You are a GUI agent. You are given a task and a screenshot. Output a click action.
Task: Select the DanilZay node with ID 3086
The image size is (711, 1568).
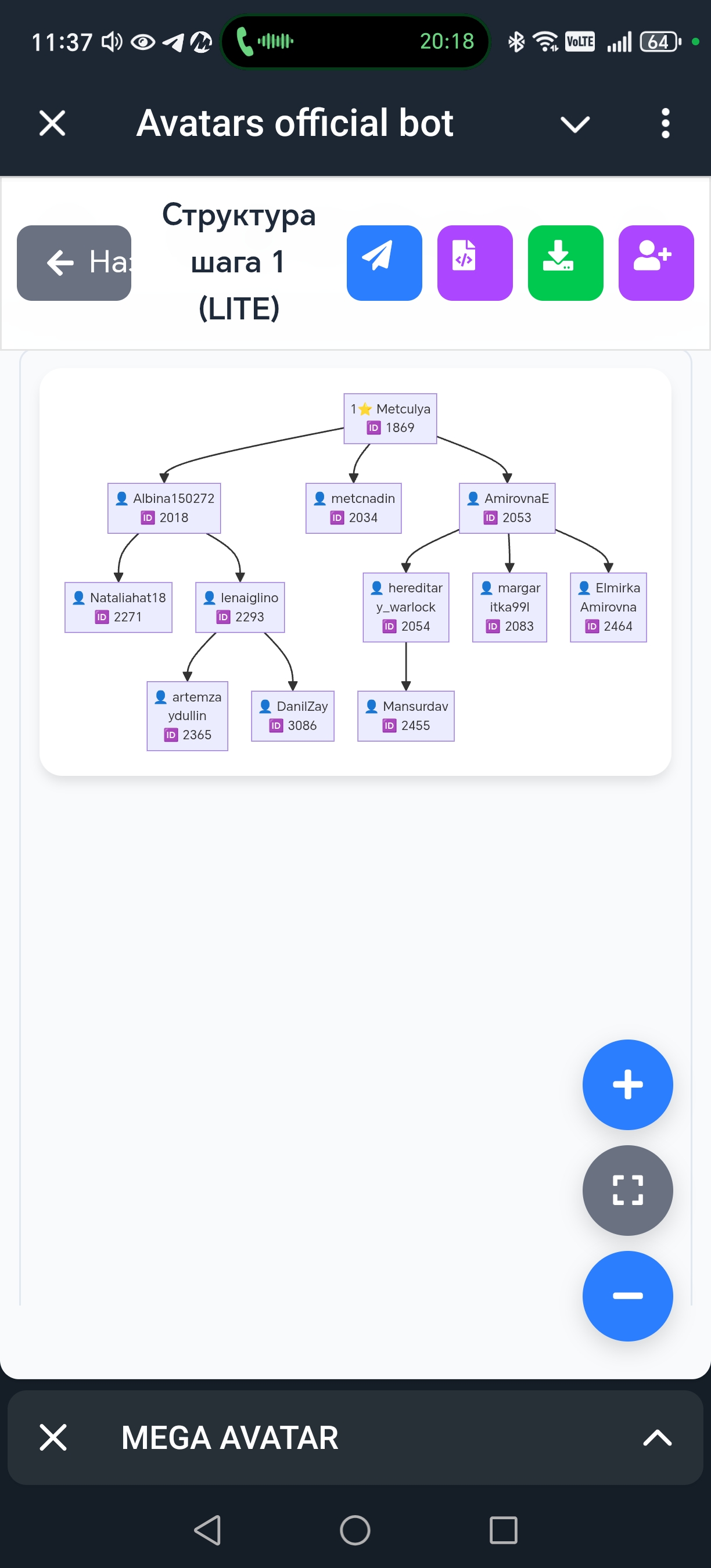pos(293,716)
